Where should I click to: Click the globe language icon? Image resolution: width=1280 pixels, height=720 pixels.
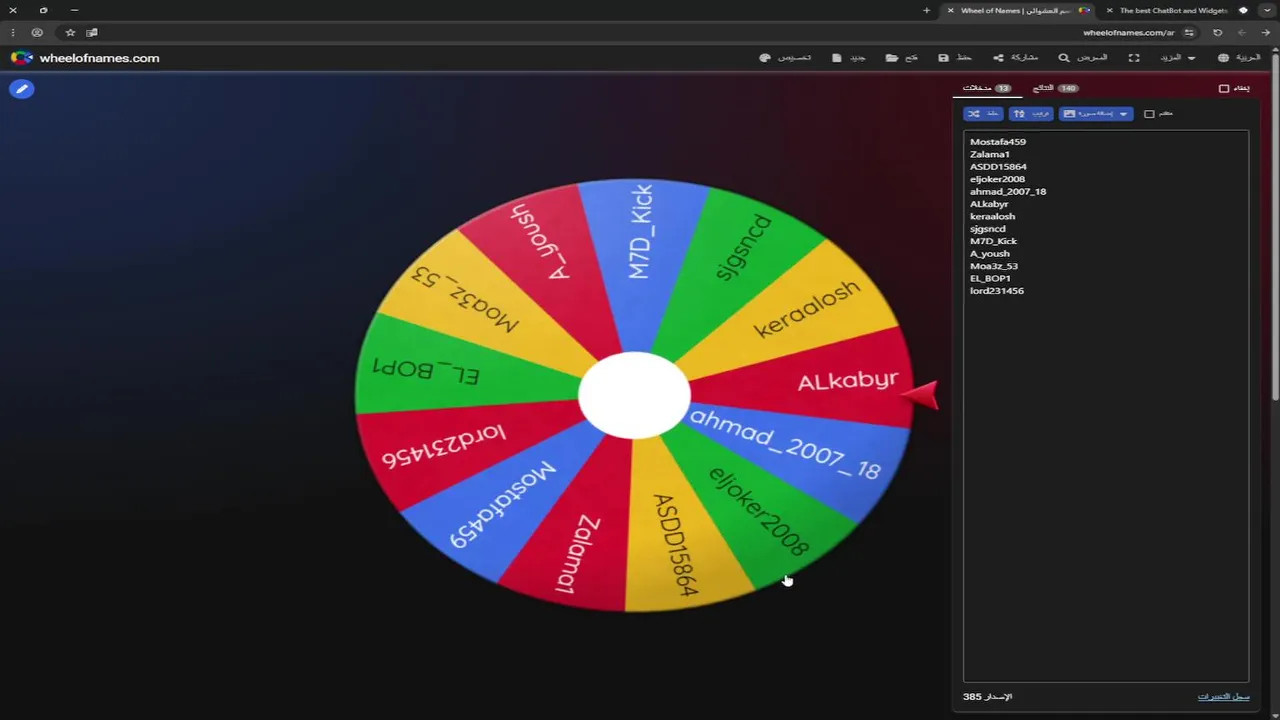click(x=1223, y=58)
